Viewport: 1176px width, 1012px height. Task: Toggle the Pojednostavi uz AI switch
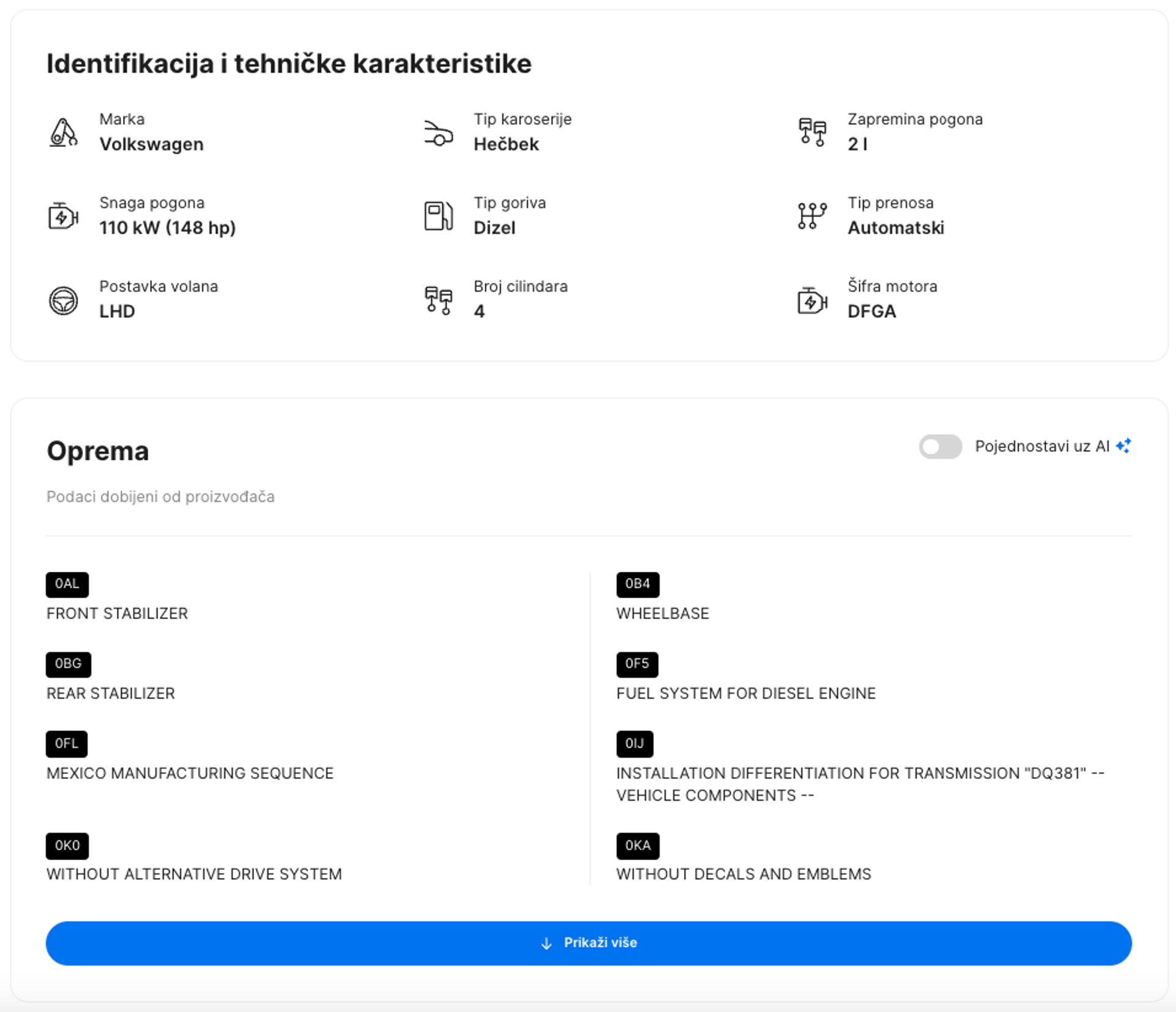940,446
